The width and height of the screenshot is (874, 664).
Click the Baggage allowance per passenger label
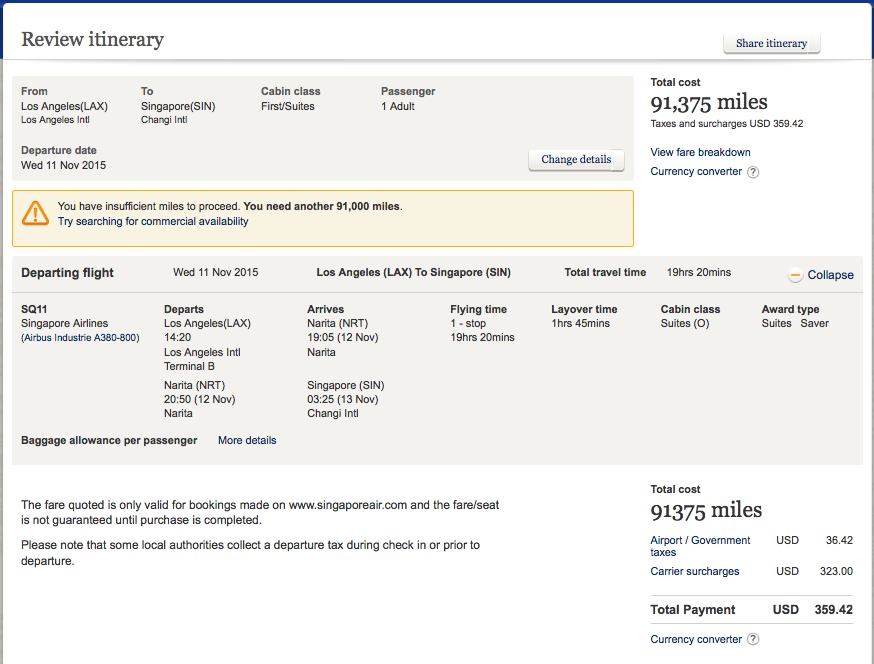tap(109, 440)
